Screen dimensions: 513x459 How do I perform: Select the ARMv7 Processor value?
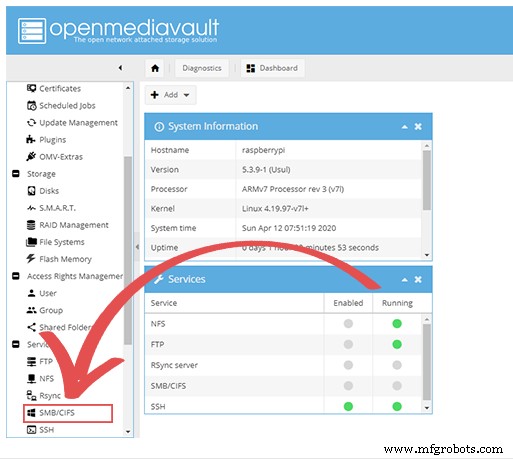tap(293, 189)
